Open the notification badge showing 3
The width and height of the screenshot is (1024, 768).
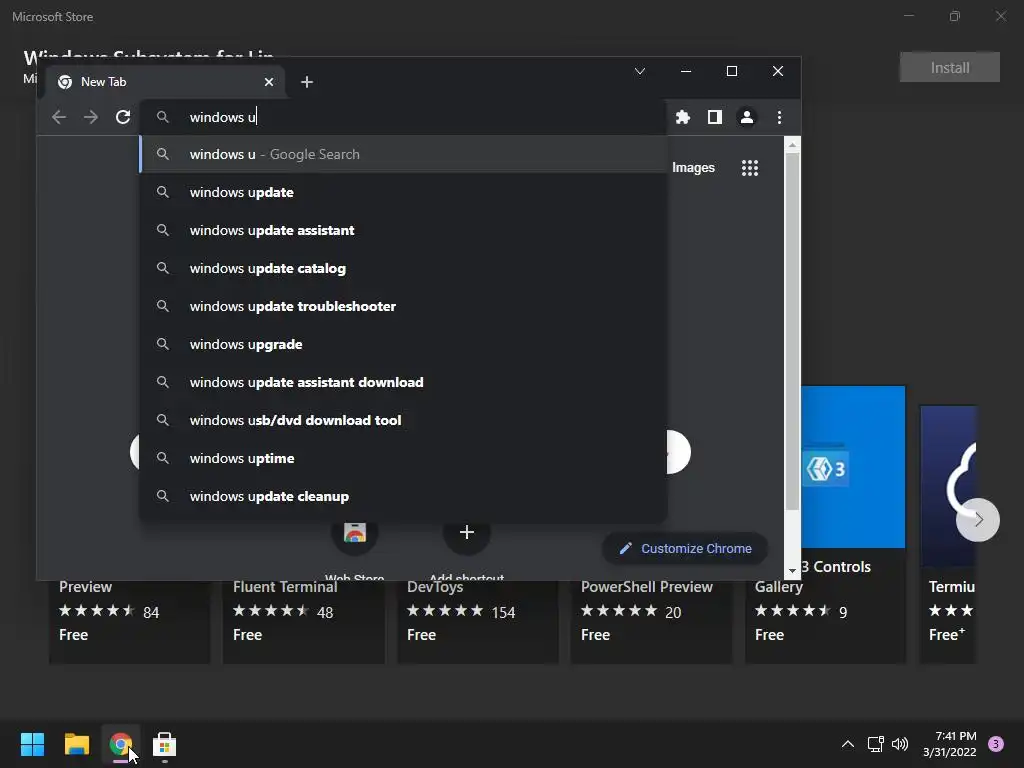(996, 744)
